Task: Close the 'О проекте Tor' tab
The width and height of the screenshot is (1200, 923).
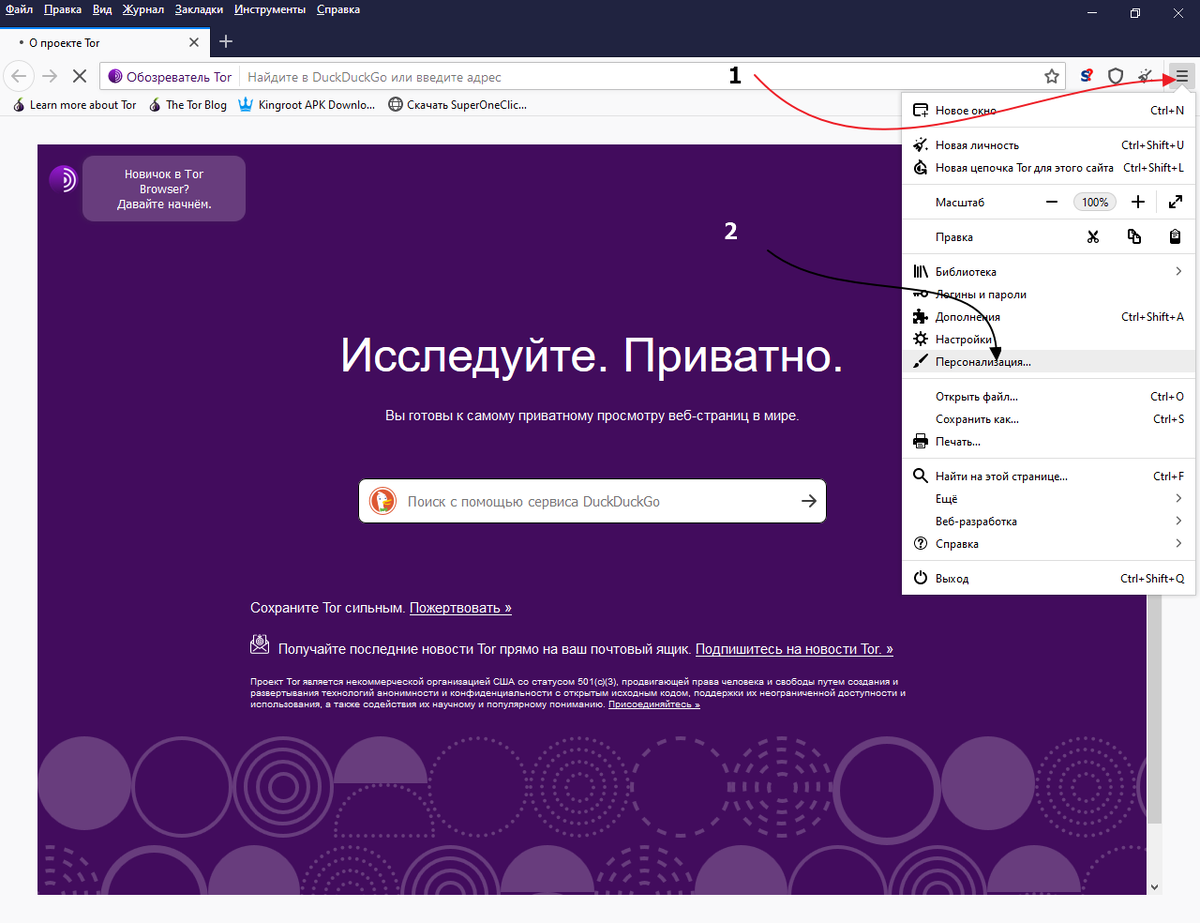Action: (194, 43)
